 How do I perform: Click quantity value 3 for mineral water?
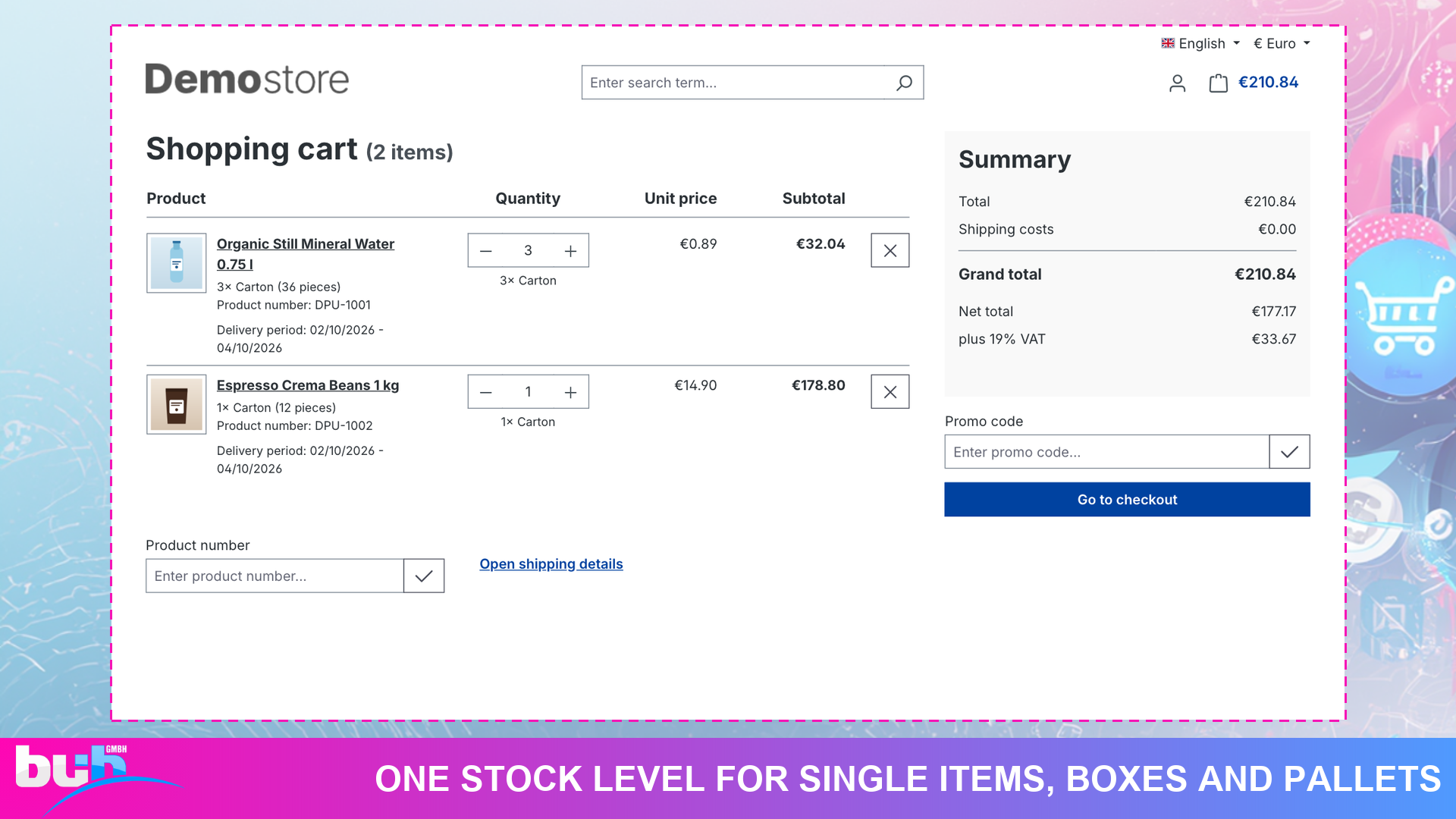click(528, 251)
